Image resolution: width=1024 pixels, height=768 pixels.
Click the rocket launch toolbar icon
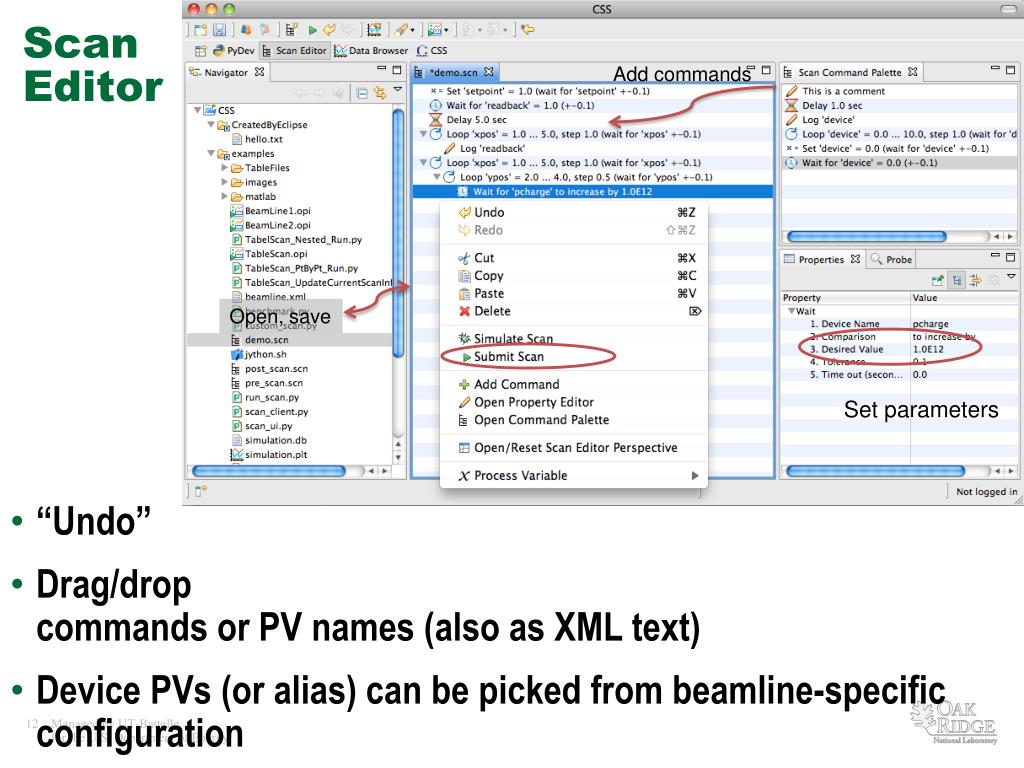(401, 29)
